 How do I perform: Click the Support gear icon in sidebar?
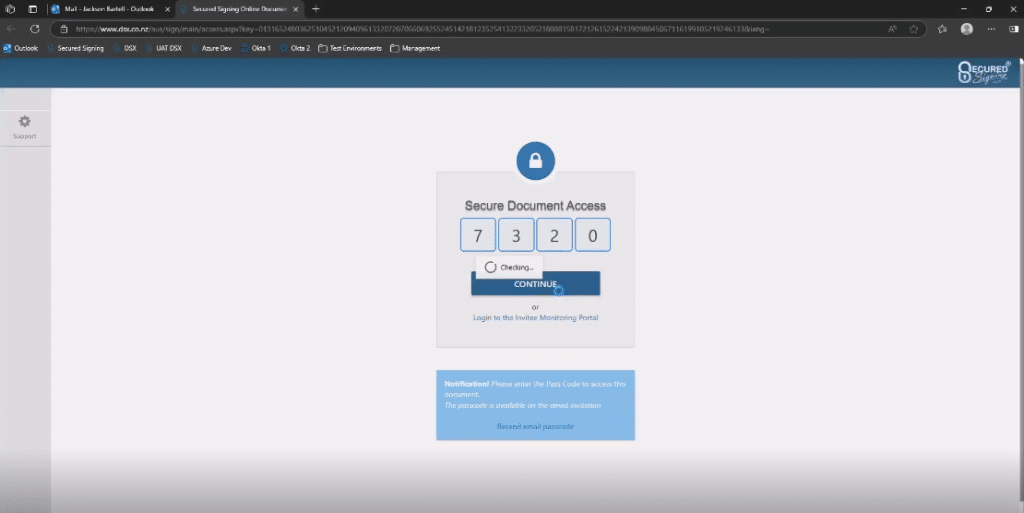(x=25, y=122)
